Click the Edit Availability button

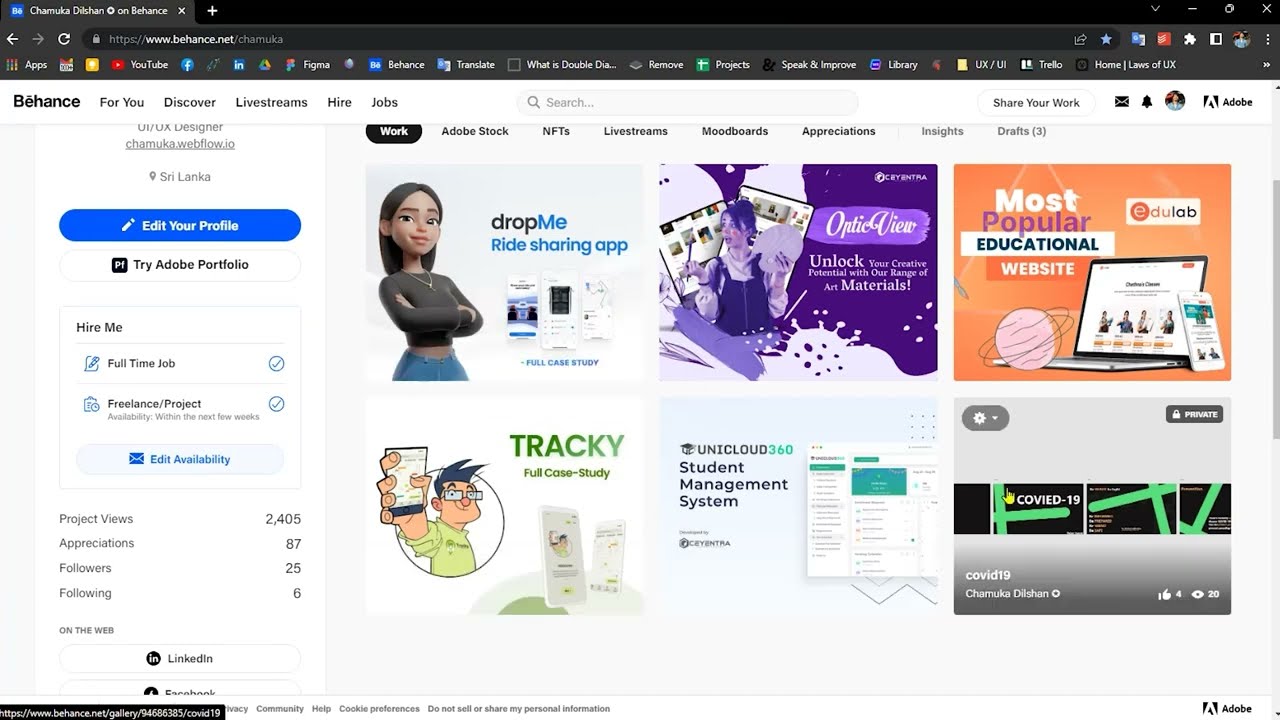[x=180, y=459]
